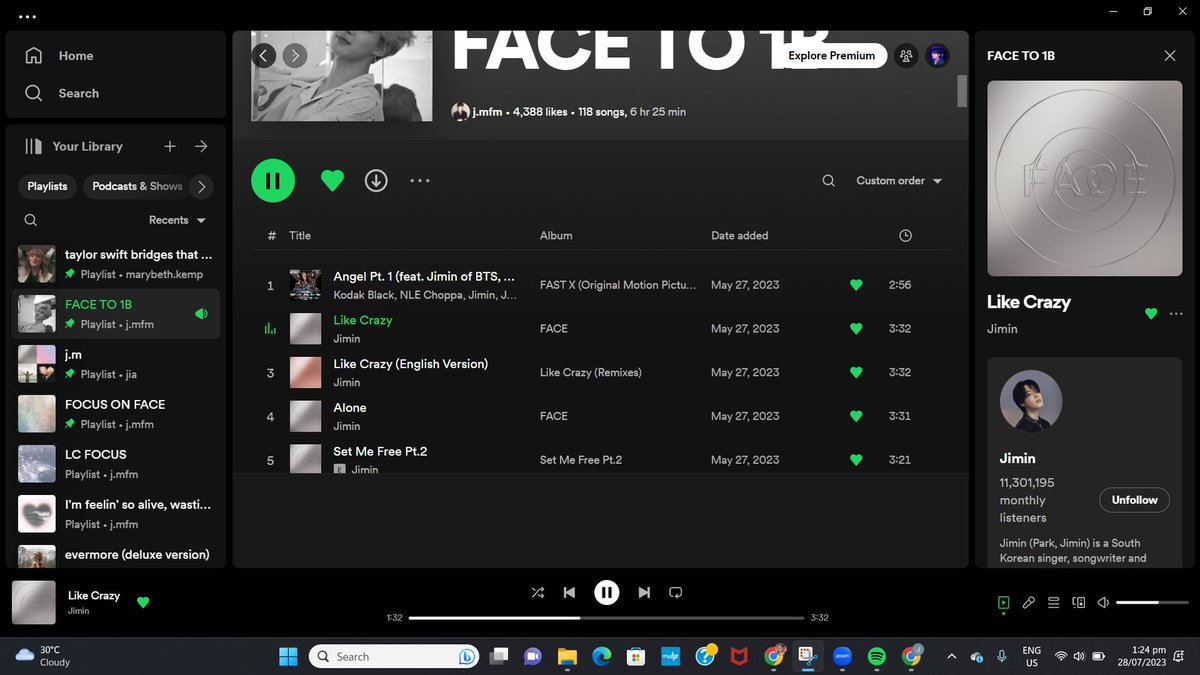Open evermore (deluxe version) in library
The image size is (1200, 675).
[x=115, y=555]
